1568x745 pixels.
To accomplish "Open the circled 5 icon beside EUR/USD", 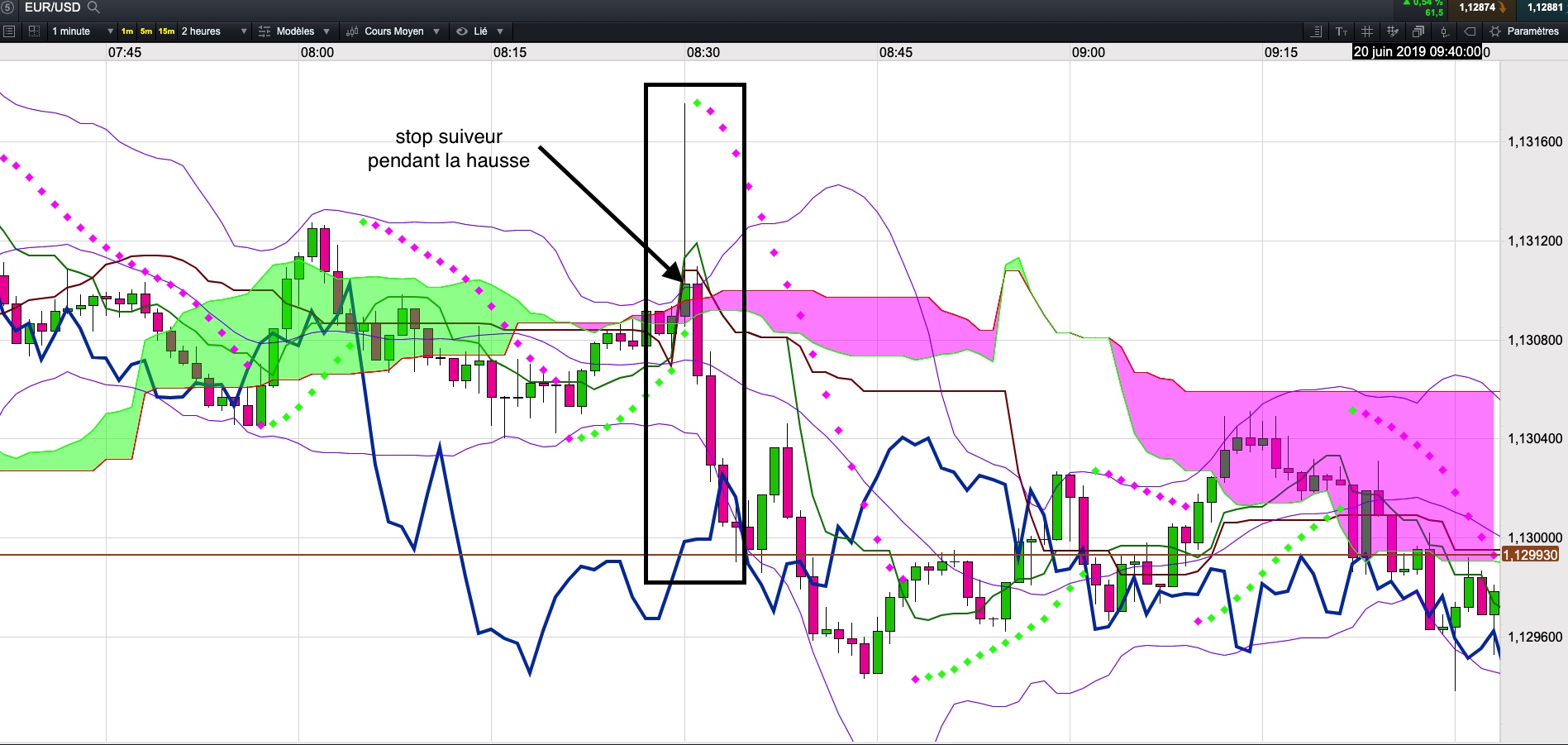I will point(8,7).
